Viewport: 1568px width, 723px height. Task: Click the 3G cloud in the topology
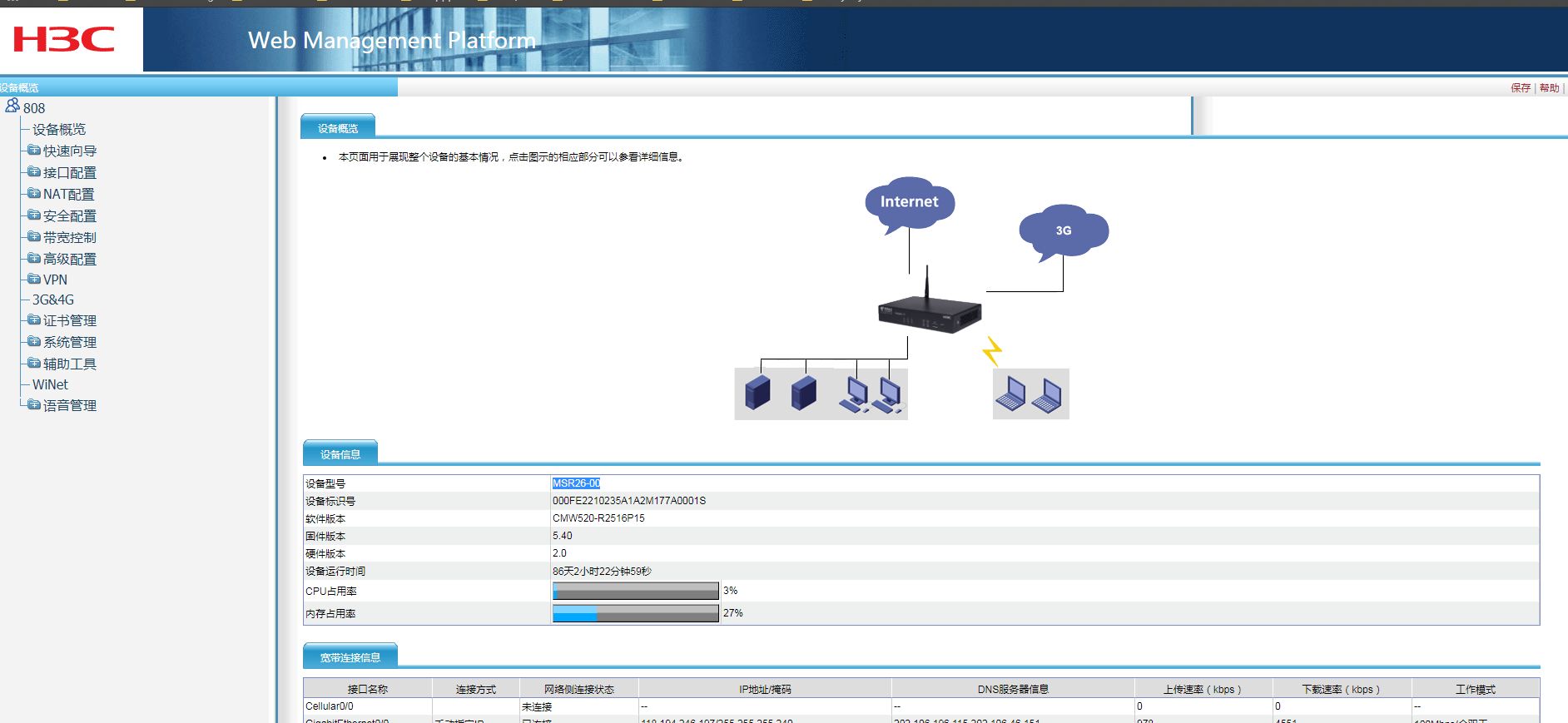pos(1064,231)
